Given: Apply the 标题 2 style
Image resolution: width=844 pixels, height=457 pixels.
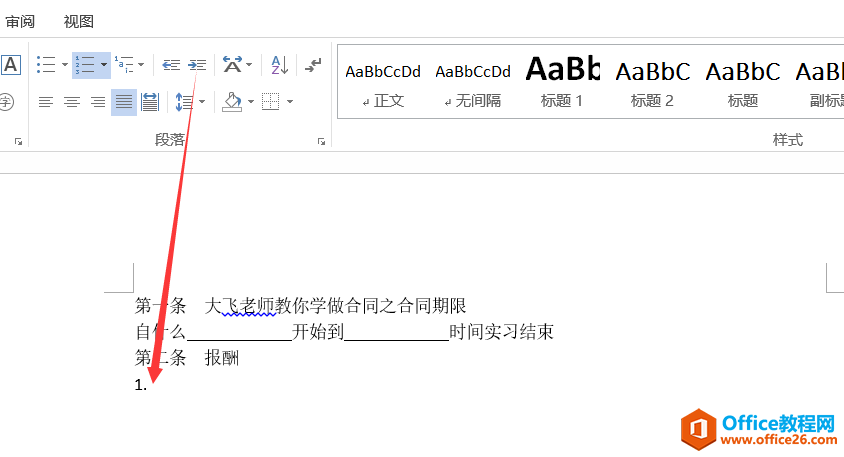Looking at the screenshot, I should tap(652, 82).
